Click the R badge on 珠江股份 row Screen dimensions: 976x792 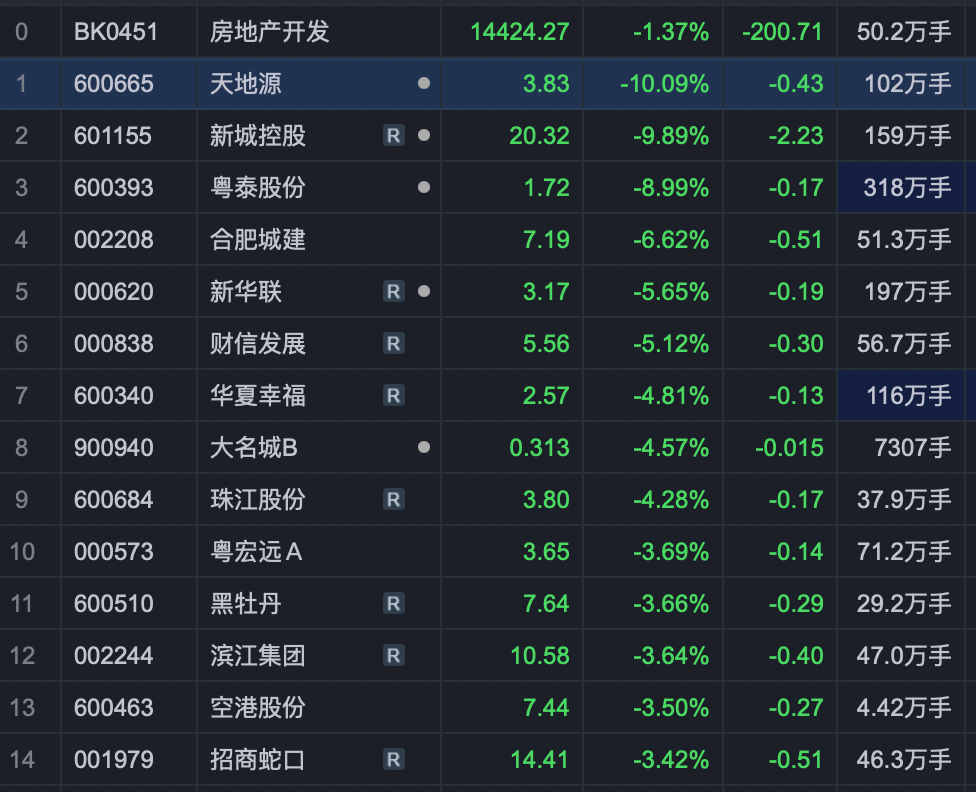[393, 499]
